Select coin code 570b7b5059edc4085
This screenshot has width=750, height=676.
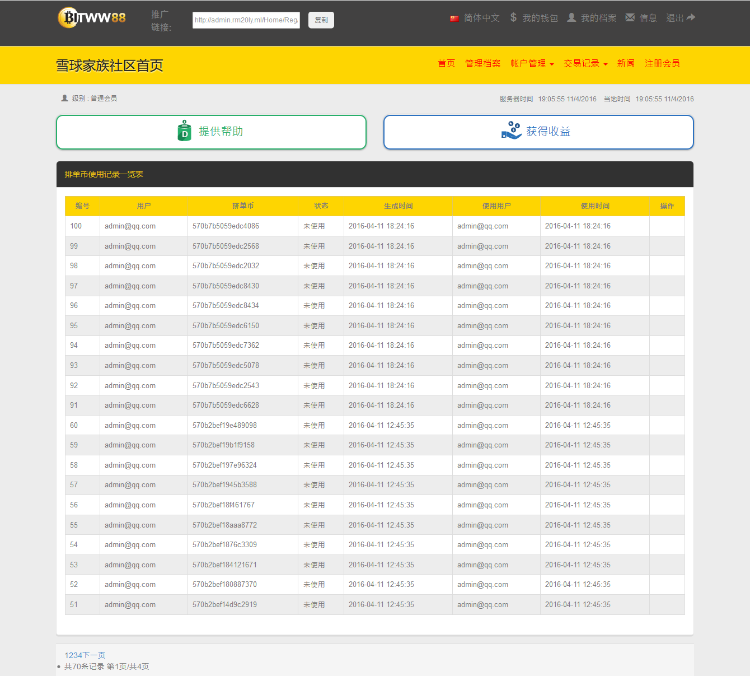226,226
